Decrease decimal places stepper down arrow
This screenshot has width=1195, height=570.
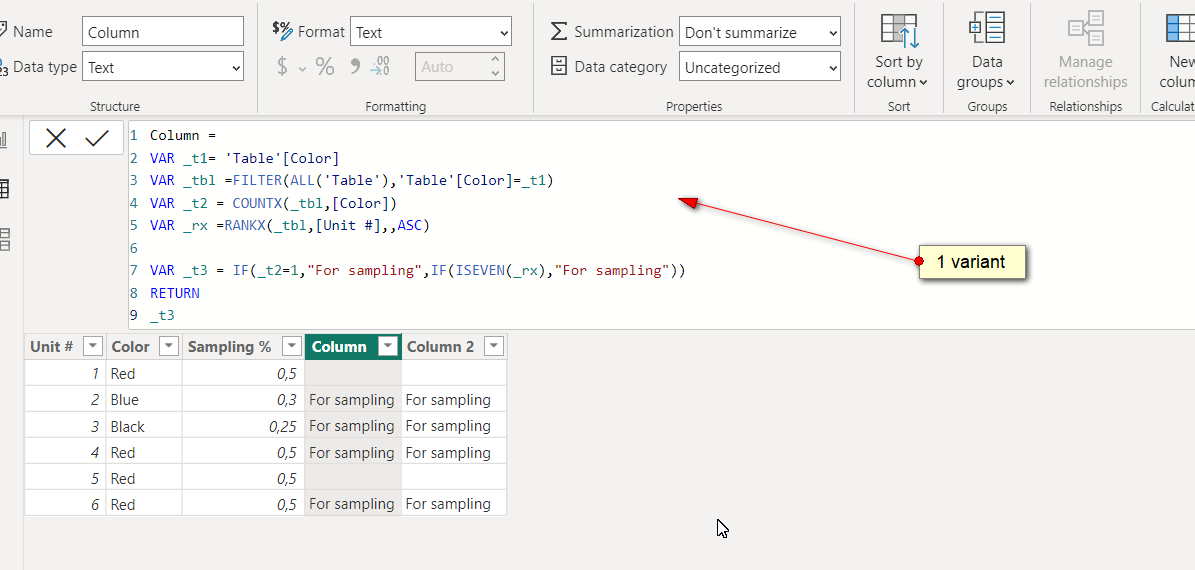point(496,74)
